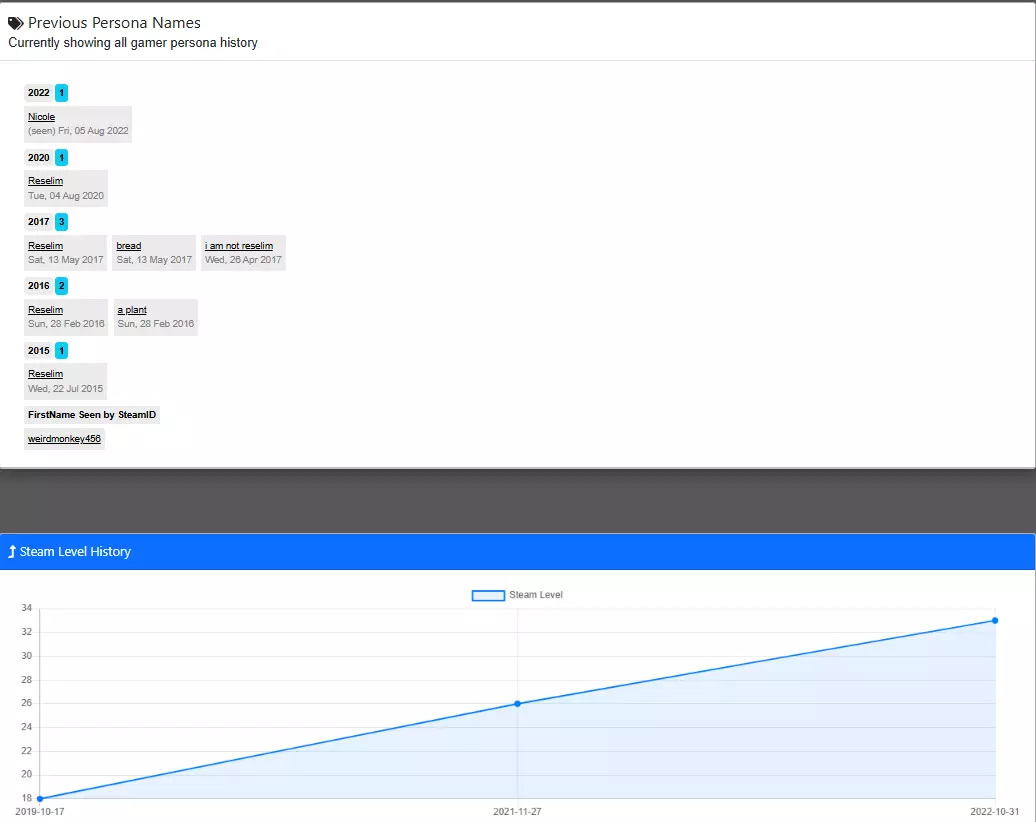This screenshot has width=1036, height=822.
Task: Open the Nicole persona name link
Action: 41,117
